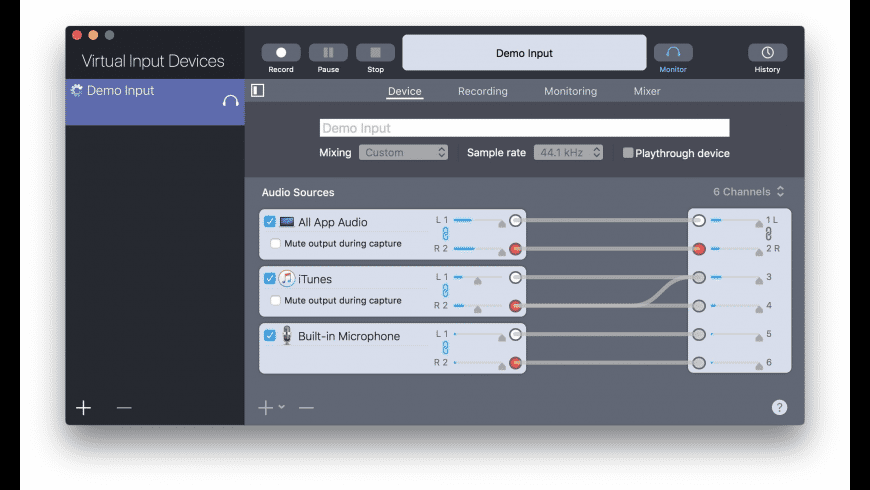
Task: Click iTunes L 1 output connector
Action: pyautogui.click(x=515, y=277)
